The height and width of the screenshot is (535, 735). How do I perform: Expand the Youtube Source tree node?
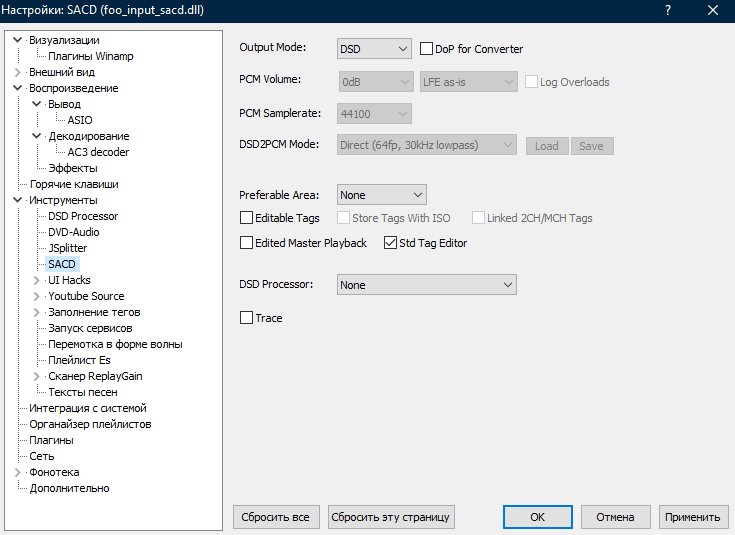(x=38, y=296)
